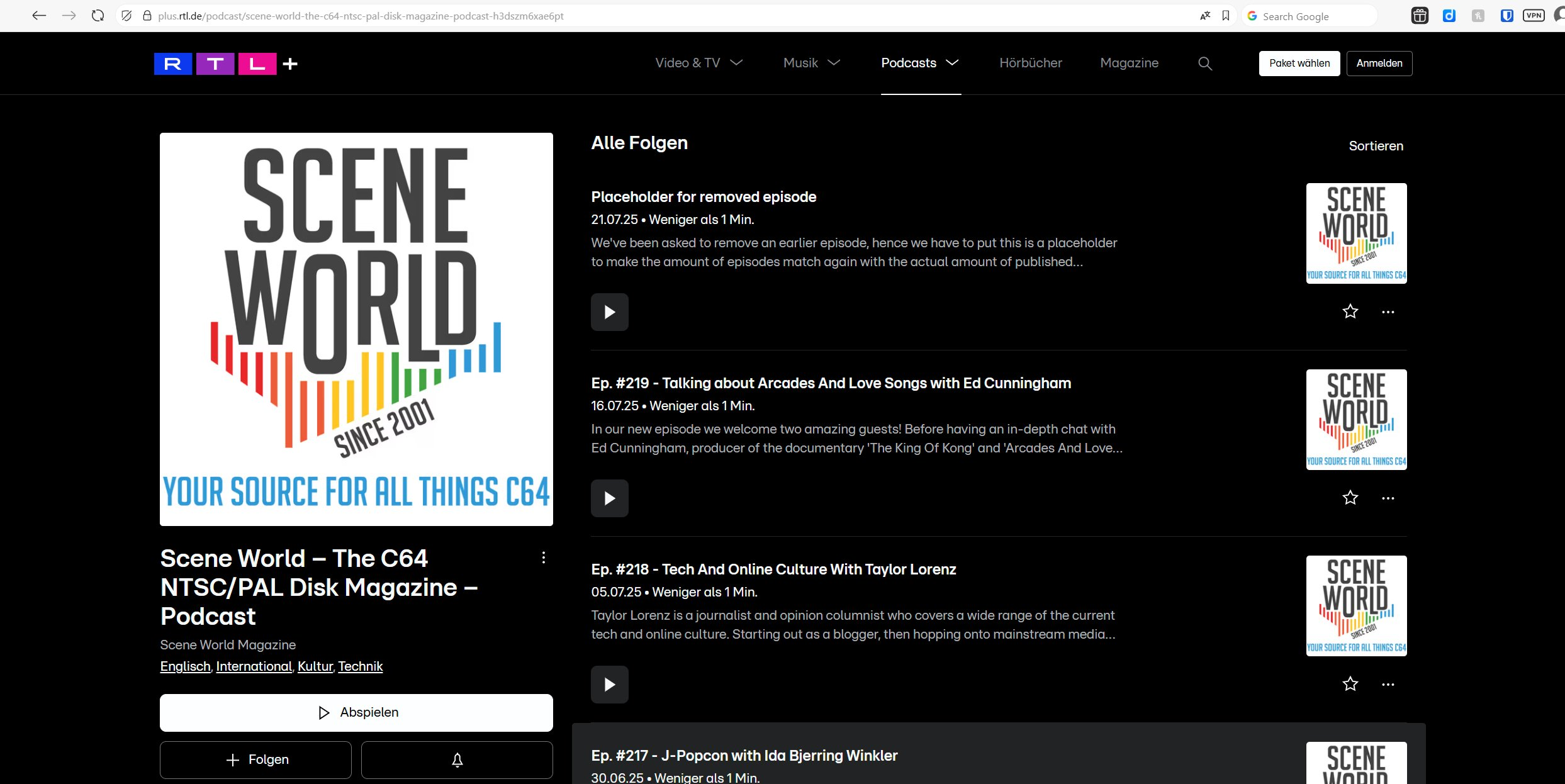This screenshot has height=784, width=1565.
Task: Open the podcast's three-dot menu beside title
Action: click(x=544, y=557)
